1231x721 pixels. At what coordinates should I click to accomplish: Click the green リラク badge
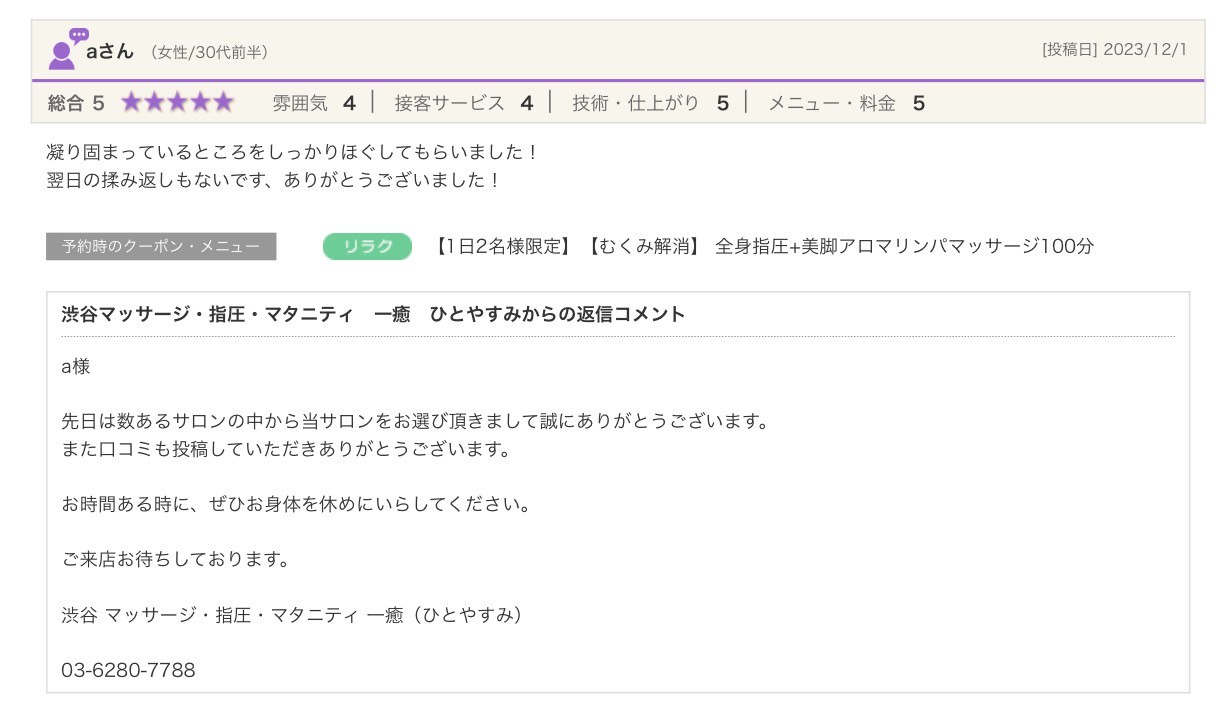point(367,246)
